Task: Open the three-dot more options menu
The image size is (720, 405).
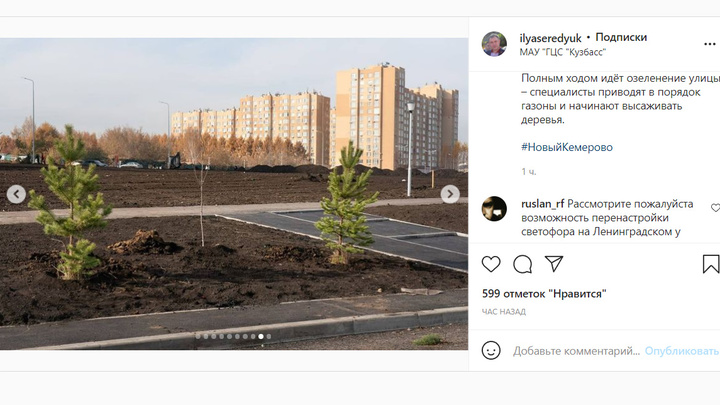Action: pos(709,44)
